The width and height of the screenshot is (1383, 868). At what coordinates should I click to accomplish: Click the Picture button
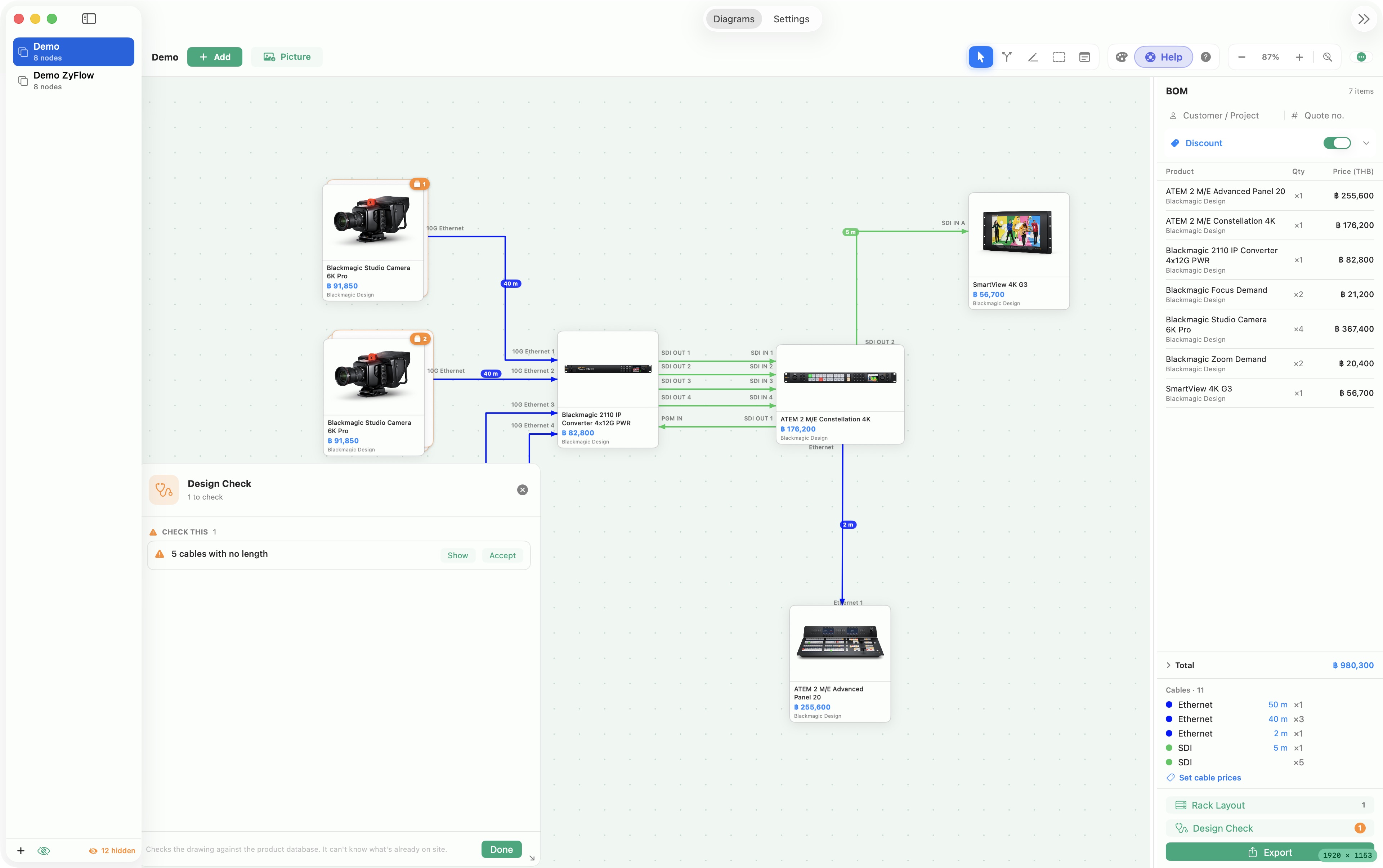286,57
